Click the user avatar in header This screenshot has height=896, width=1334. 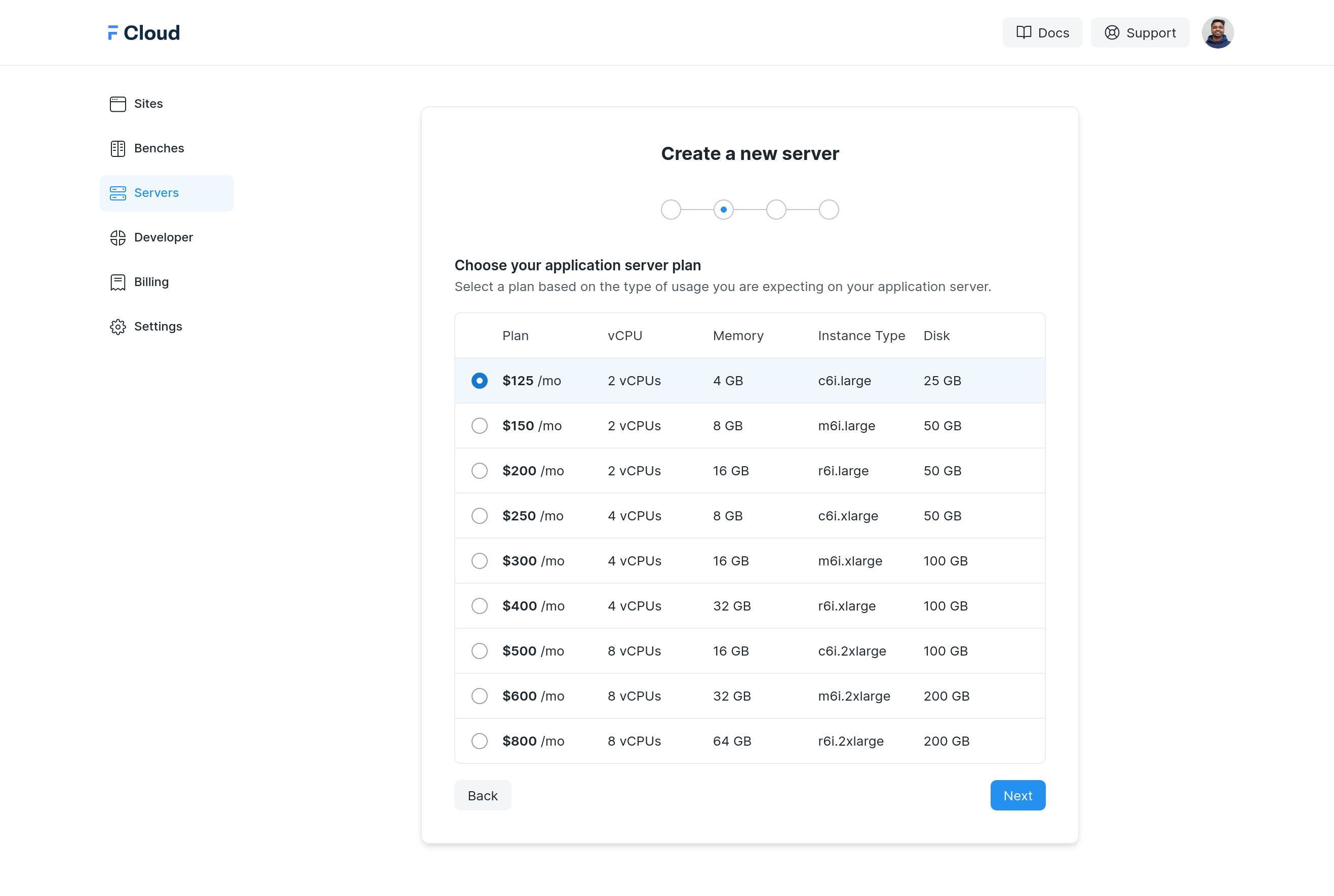coord(1217,32)
